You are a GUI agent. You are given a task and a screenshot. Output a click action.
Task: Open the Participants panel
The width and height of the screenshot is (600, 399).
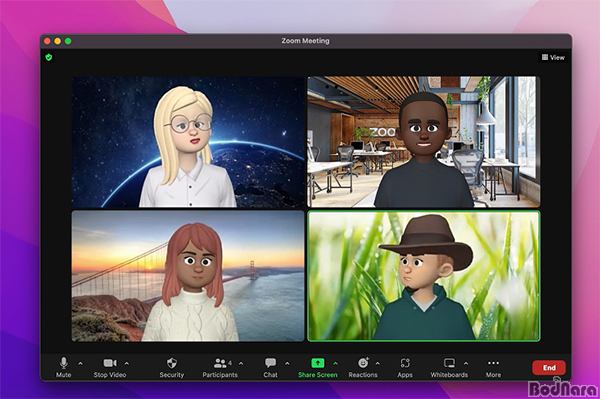220,367
